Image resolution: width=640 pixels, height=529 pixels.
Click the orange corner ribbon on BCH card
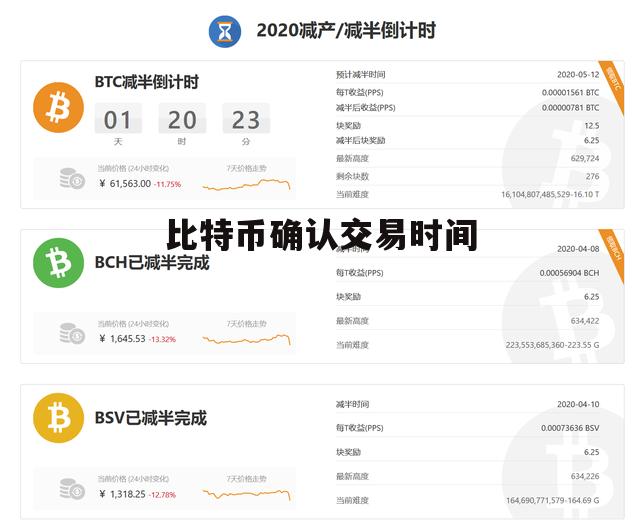[612, 255]
